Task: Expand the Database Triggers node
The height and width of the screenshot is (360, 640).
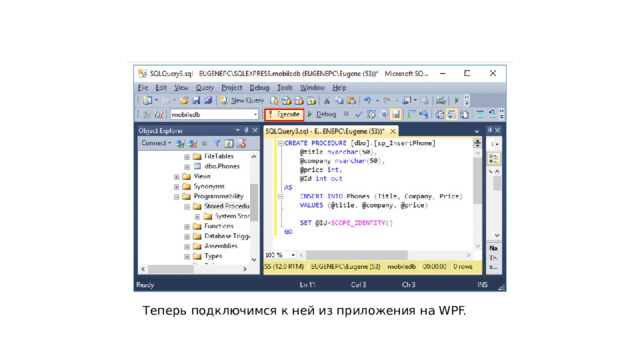Action: [x=187, y=237]
